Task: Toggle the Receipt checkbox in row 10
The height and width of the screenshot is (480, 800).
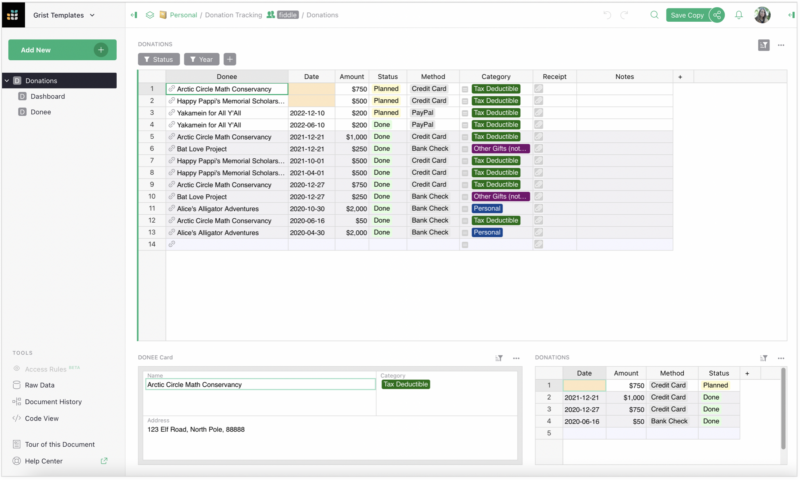Action: point(539,197)
